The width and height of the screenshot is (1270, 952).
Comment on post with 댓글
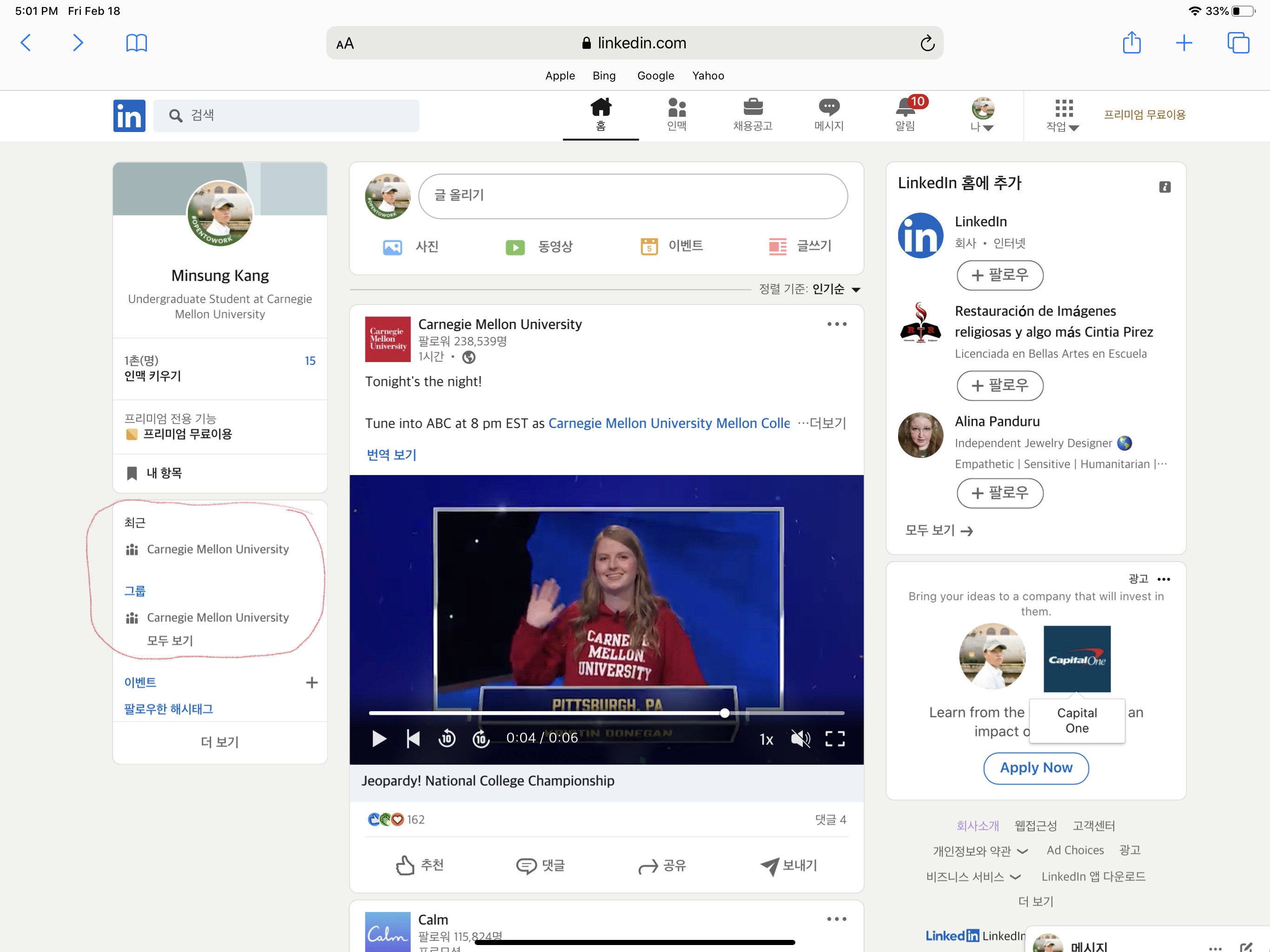click(541, 865)
